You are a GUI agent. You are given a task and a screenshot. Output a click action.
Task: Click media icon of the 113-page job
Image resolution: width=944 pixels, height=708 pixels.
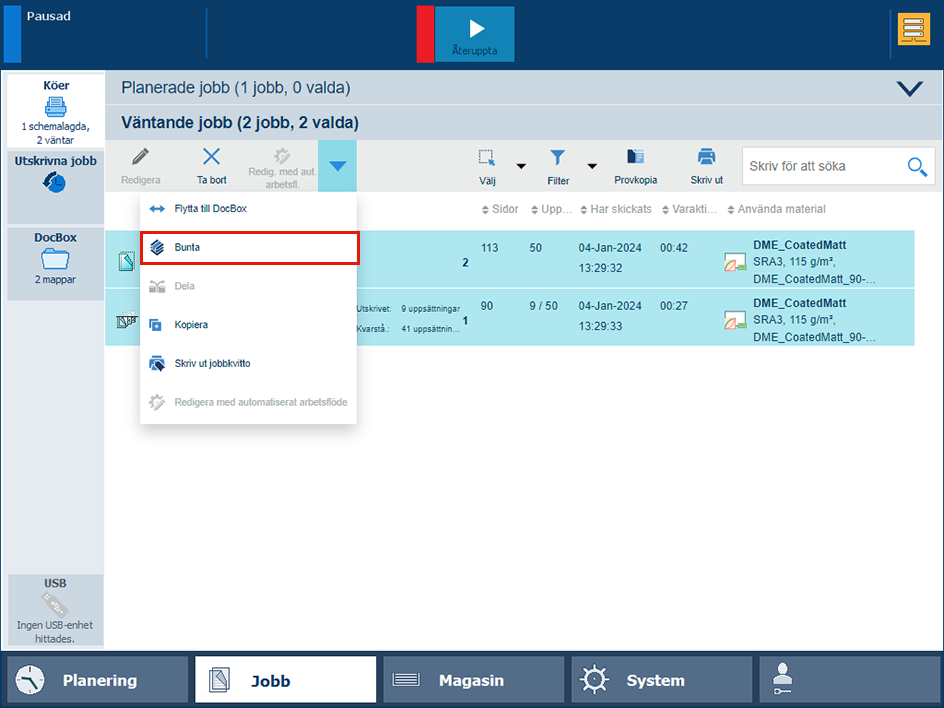click(x=735, y=262)
